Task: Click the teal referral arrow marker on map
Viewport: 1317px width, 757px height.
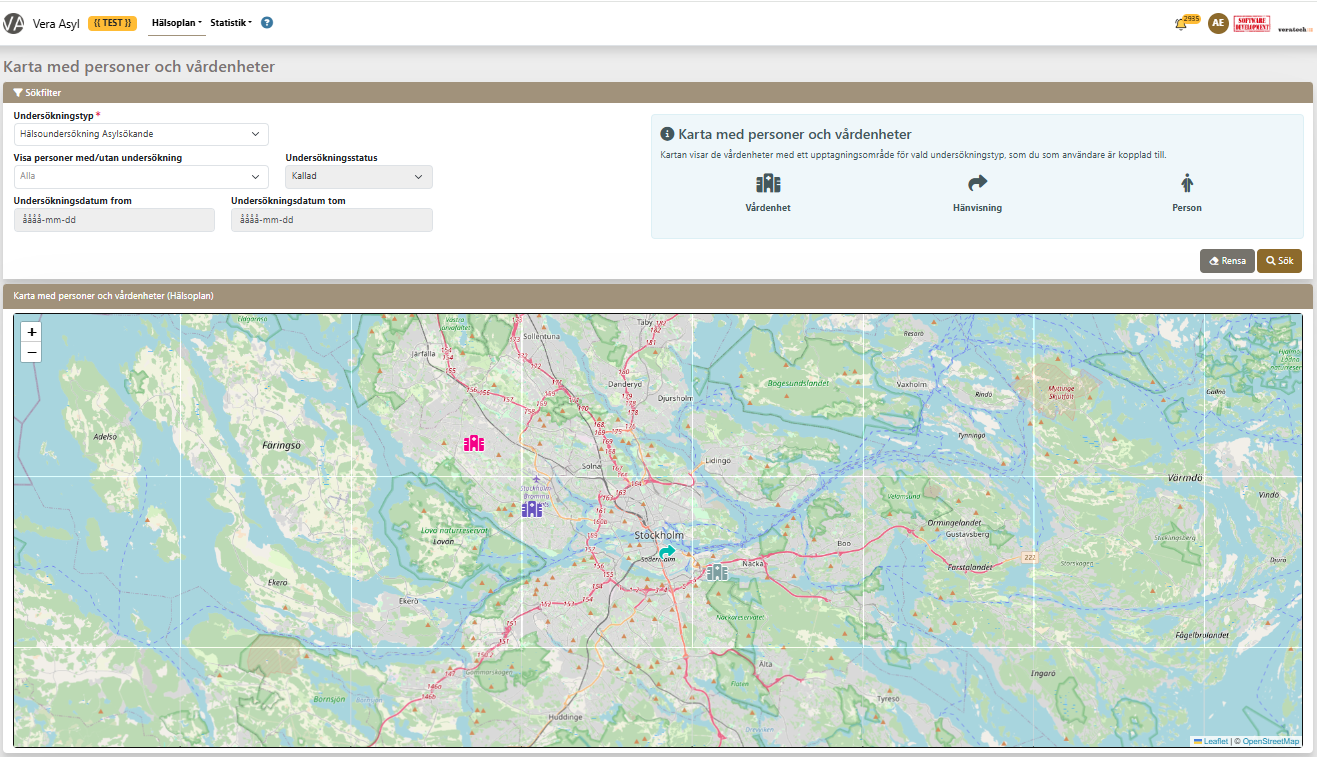Action: [x=667, y=551]
